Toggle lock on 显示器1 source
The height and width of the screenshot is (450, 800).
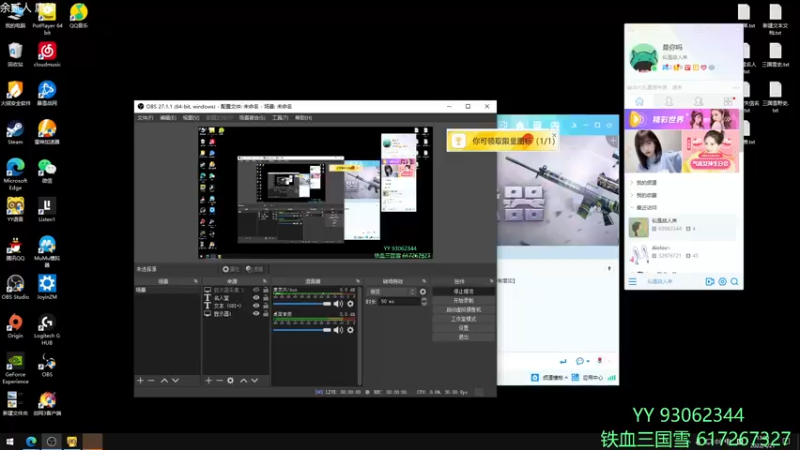point(265,314)
